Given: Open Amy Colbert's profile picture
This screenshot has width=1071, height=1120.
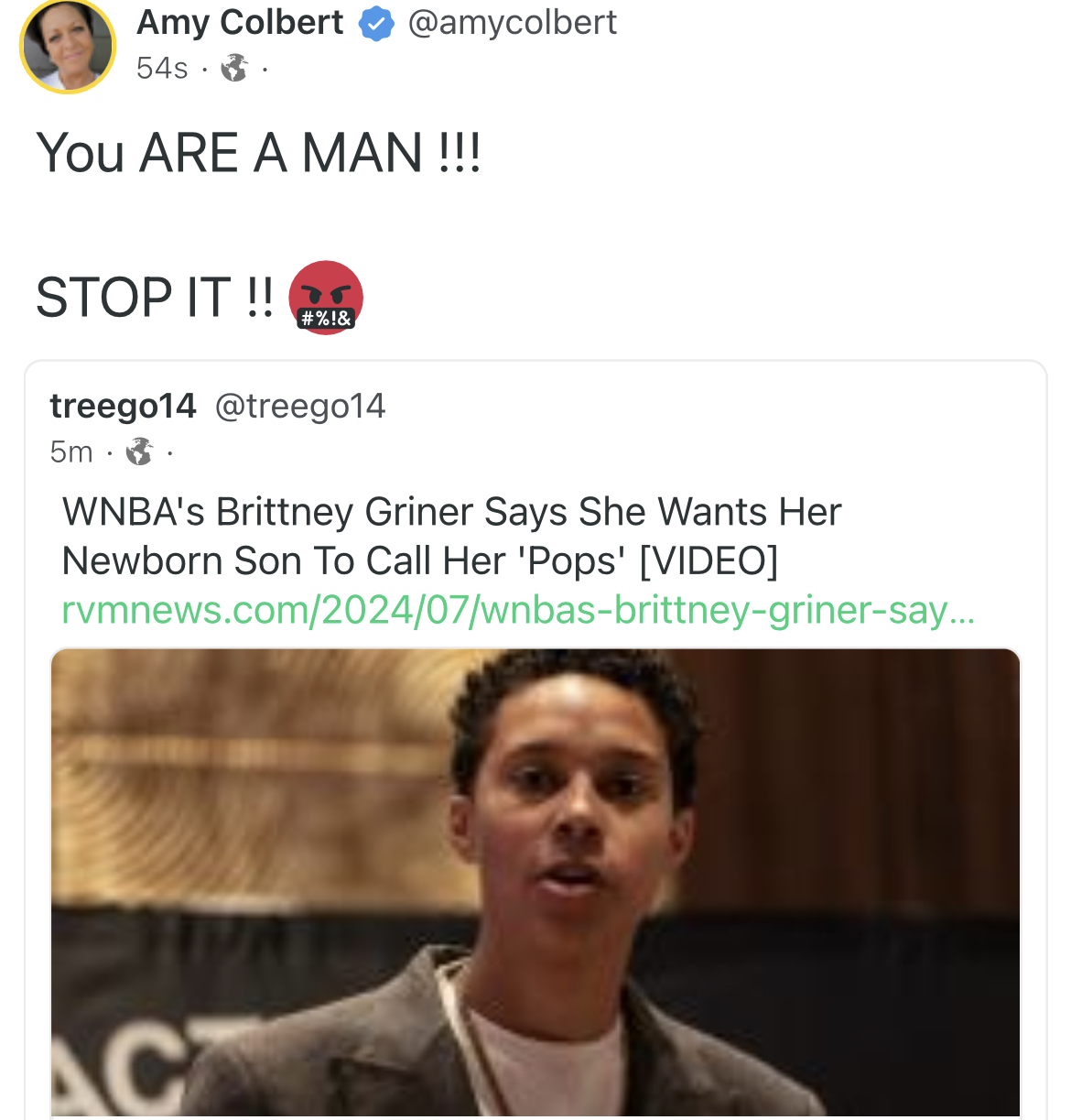Looking at the screenshot, I should tap(68, 46).
